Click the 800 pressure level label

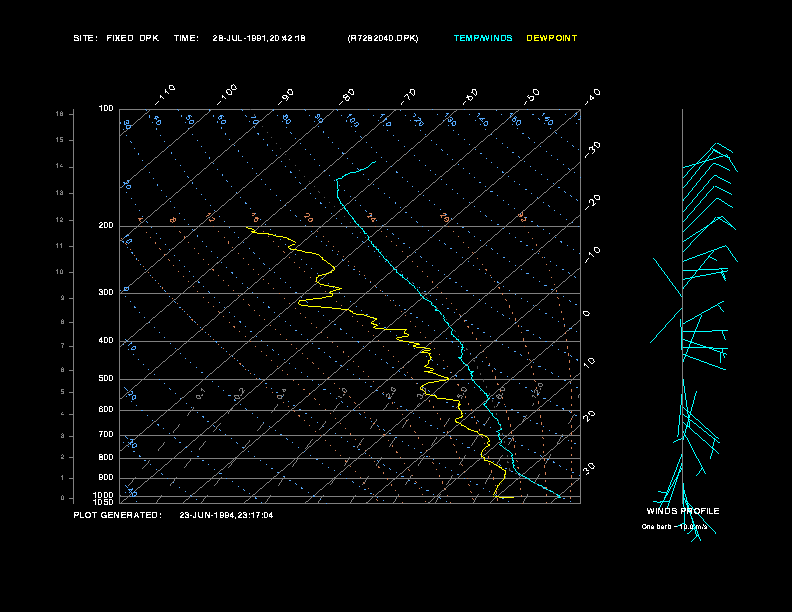pyautogui.click(x=106, y=457)
